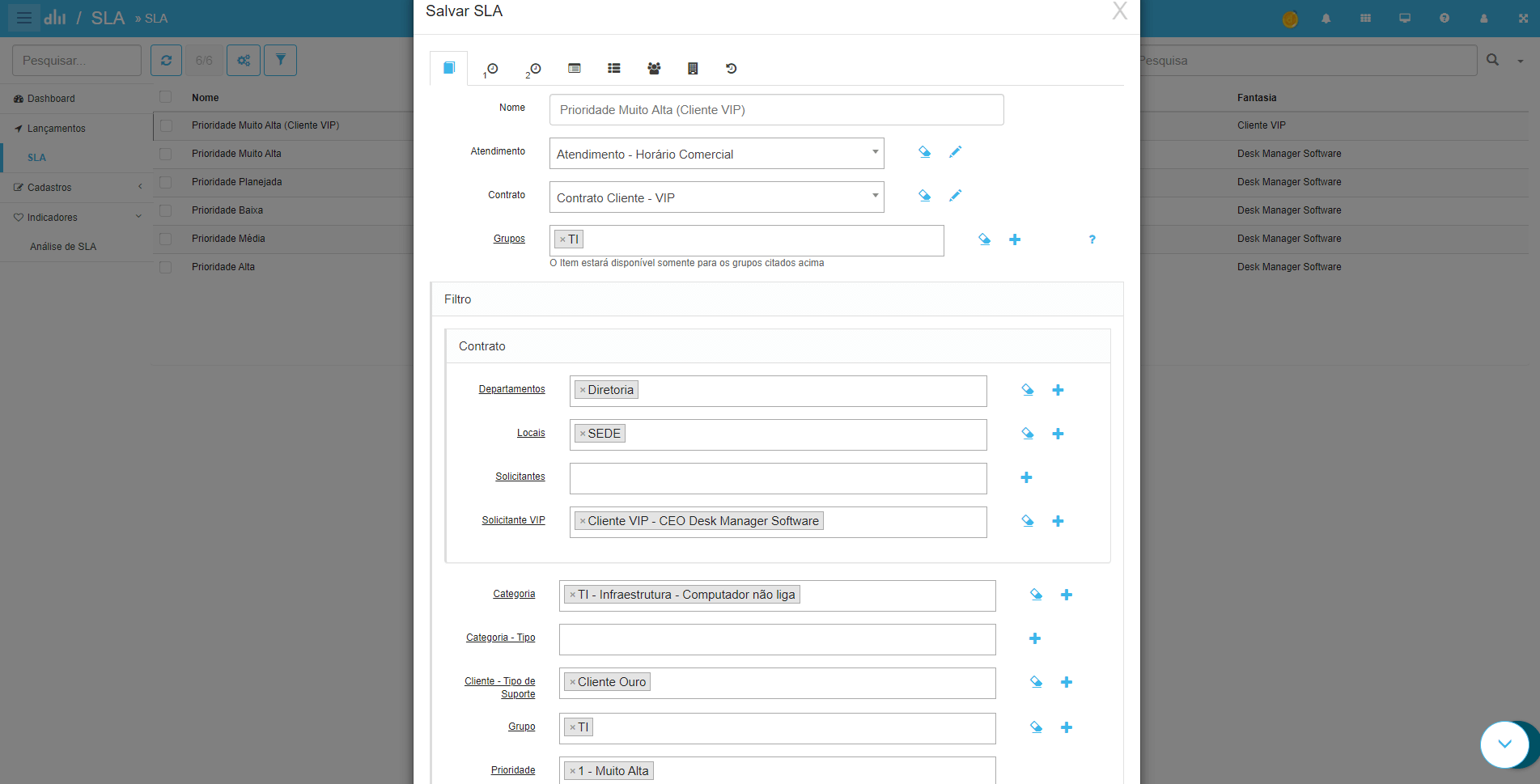This screenshot has width=1540, height=784.
Task: Open the filter funnel in the toolbar
Action: tap(280, 61)
